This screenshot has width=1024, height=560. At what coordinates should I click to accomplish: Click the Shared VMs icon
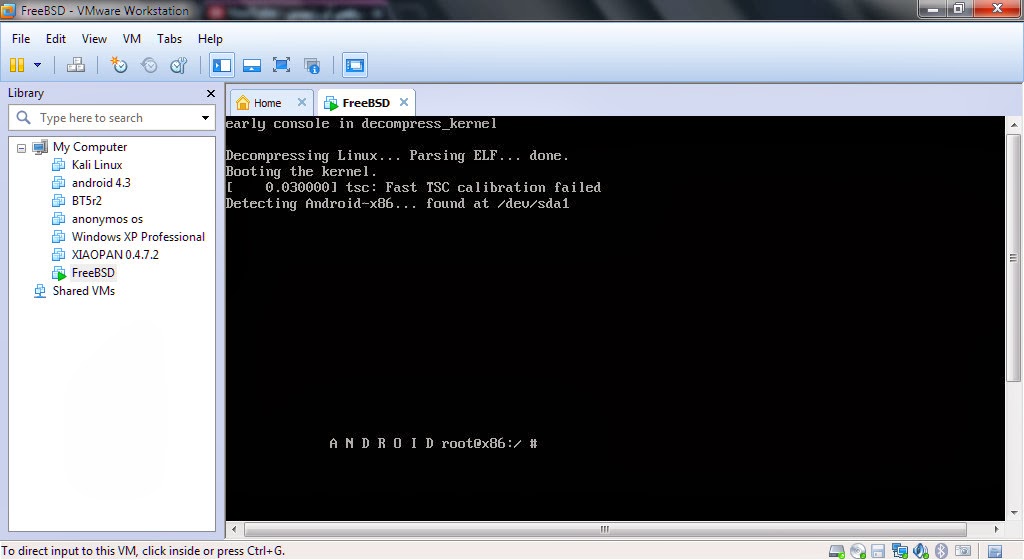(40, 290)
